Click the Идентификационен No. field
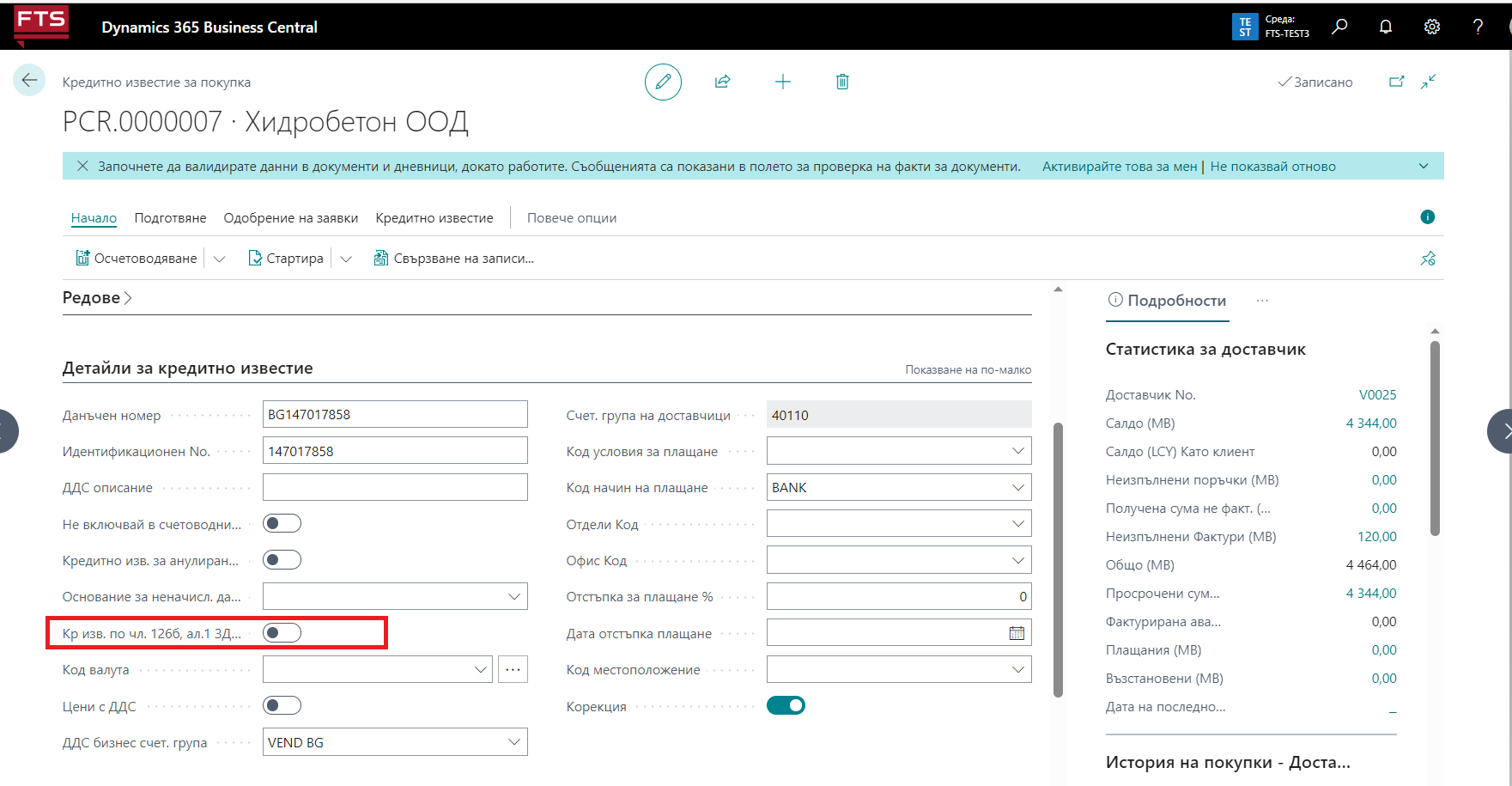The width and height of the screenshot is (1512, 786). point(395,451)
